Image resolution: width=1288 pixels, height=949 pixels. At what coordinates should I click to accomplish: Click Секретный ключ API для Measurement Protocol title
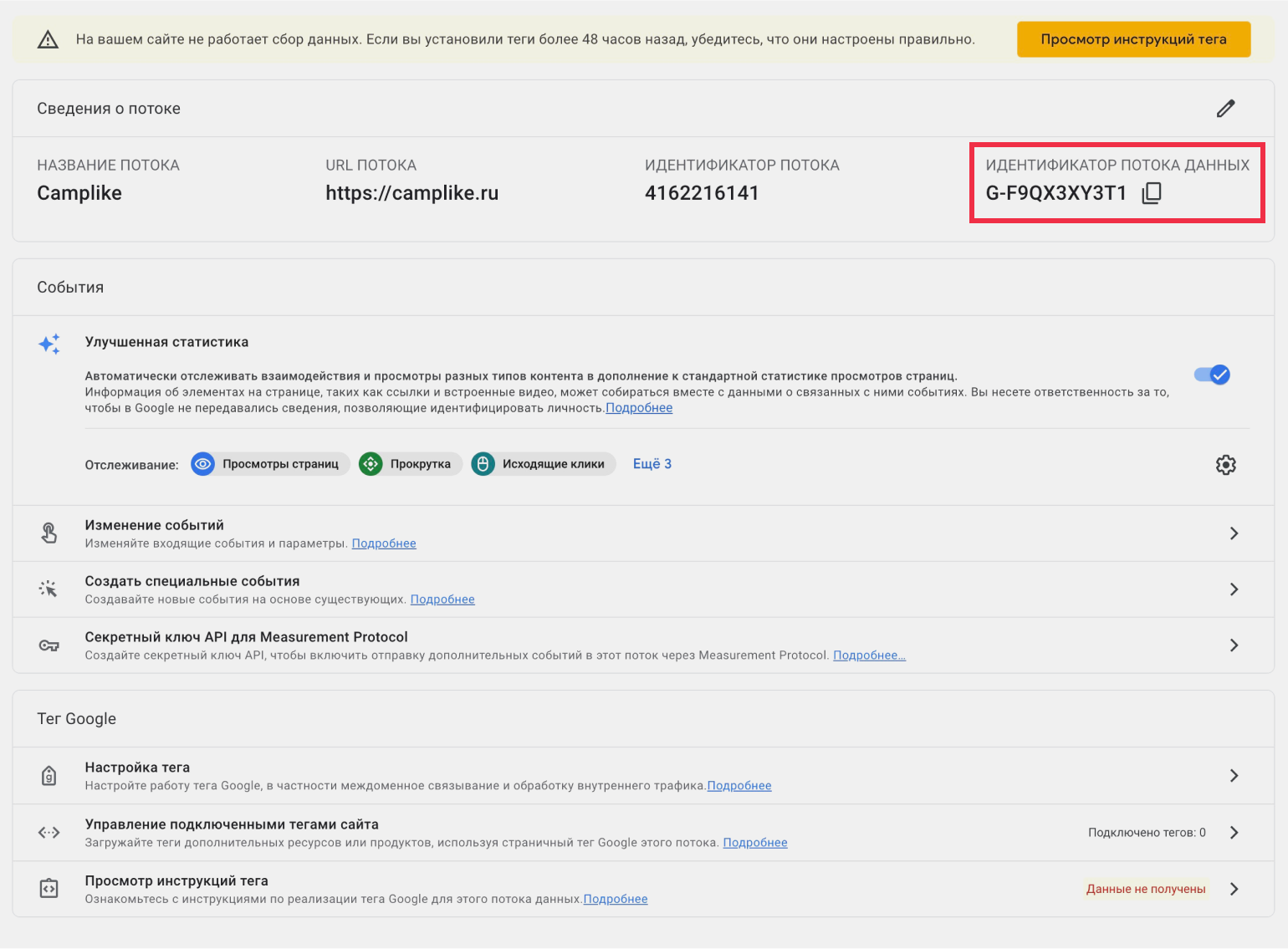point(247,637)
